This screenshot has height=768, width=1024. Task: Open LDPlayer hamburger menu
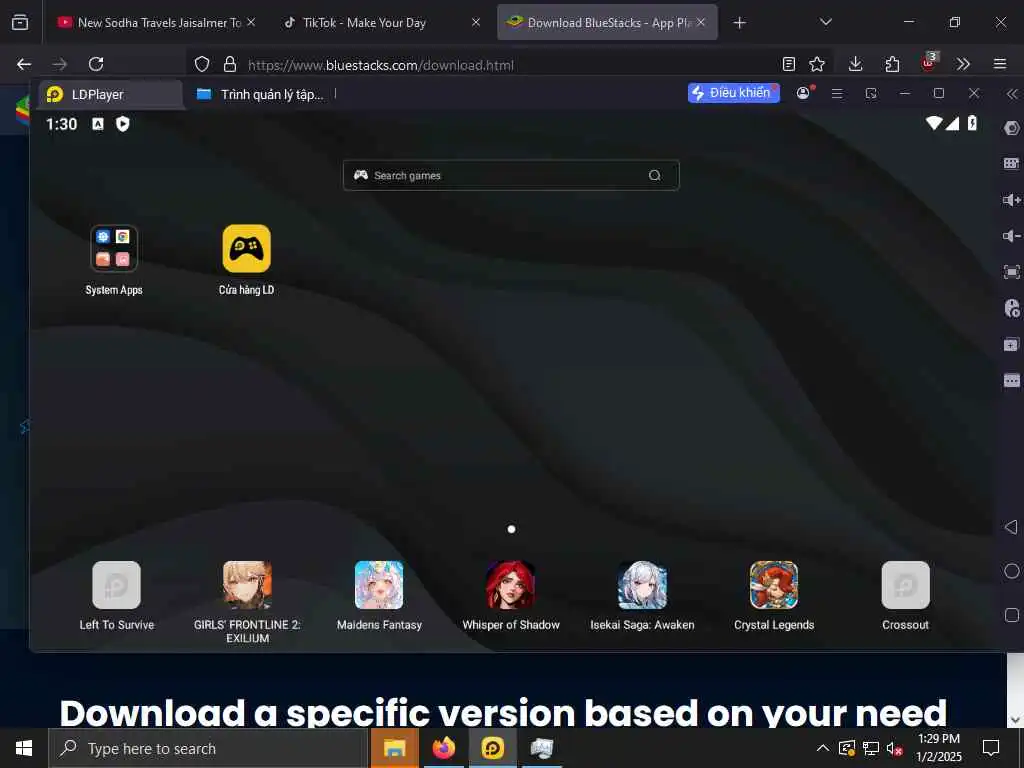coord(837,93)
